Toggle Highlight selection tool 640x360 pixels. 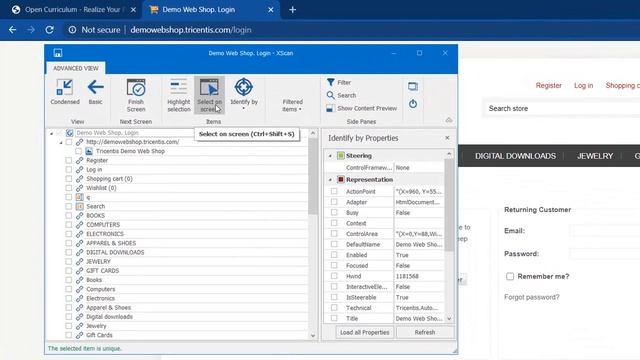[x=179, y=95]
